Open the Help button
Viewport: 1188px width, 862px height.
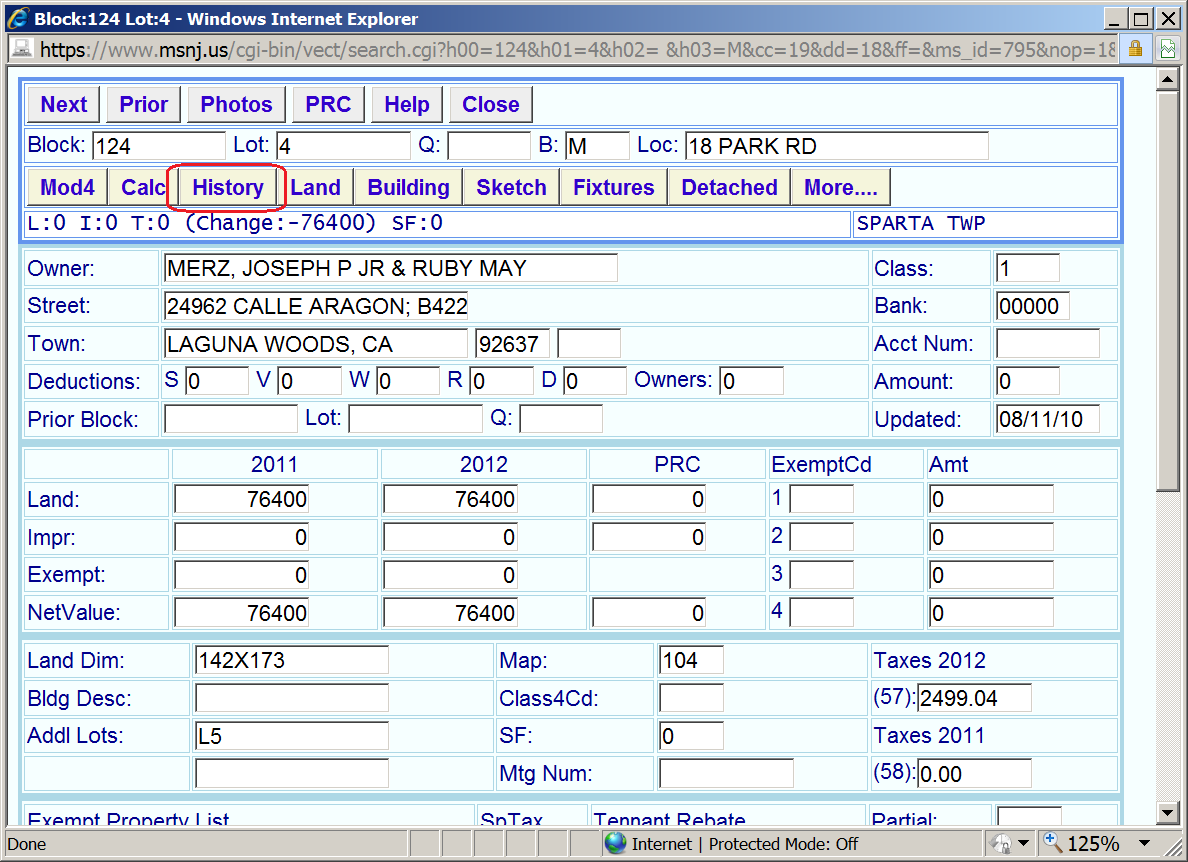pos(407,105)
